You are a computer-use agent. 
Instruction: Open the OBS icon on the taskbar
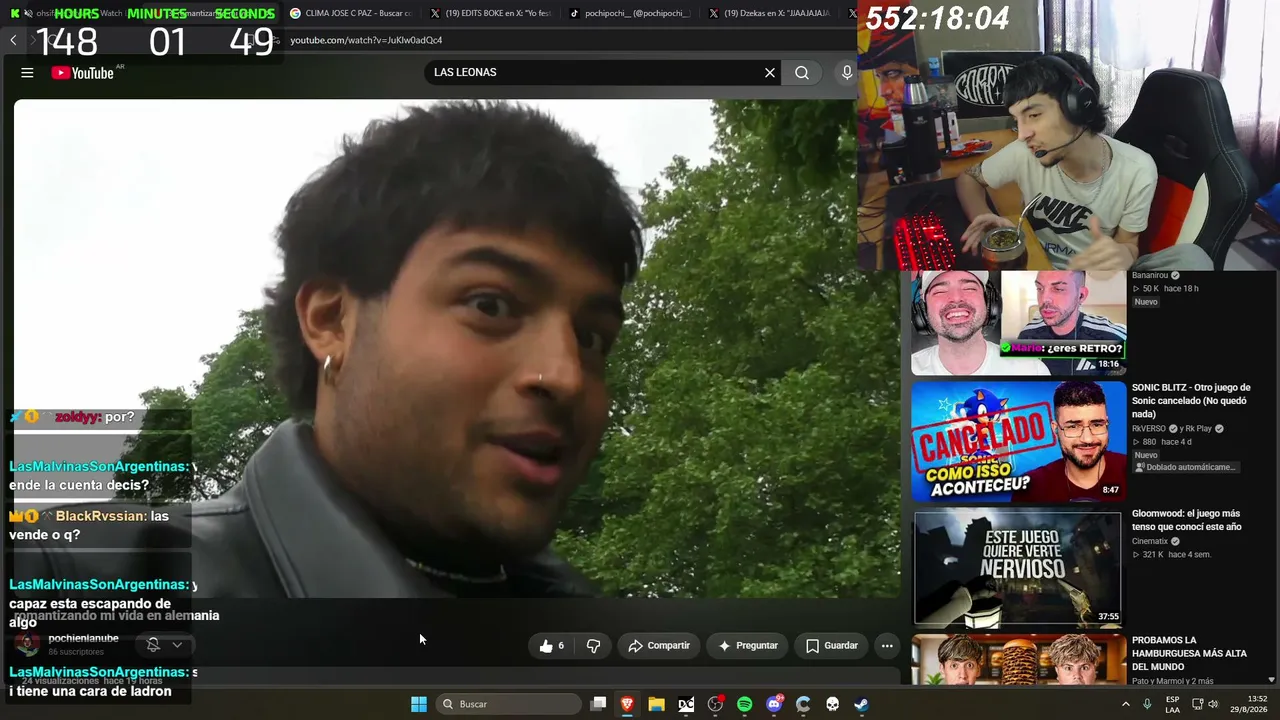[715, 704]
